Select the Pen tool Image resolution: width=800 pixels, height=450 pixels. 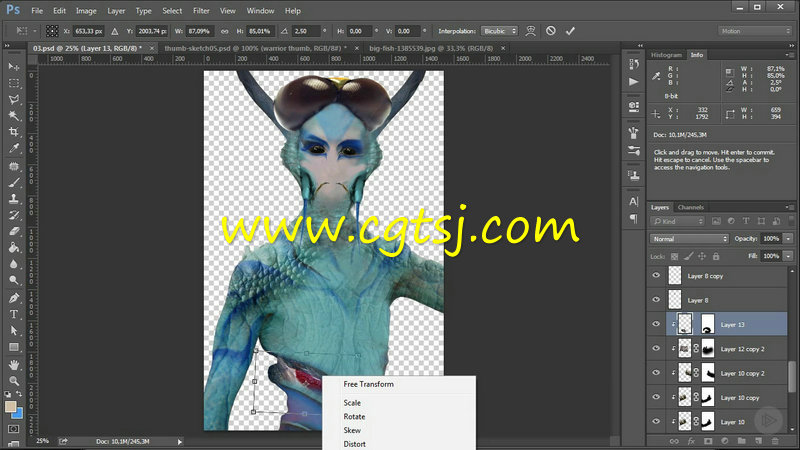tap(14, 298)
